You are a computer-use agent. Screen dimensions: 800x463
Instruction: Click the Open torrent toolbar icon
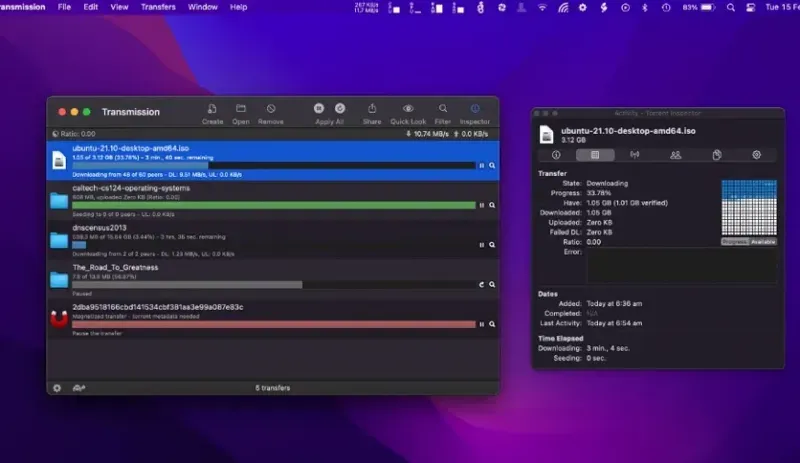click(241, 109)
